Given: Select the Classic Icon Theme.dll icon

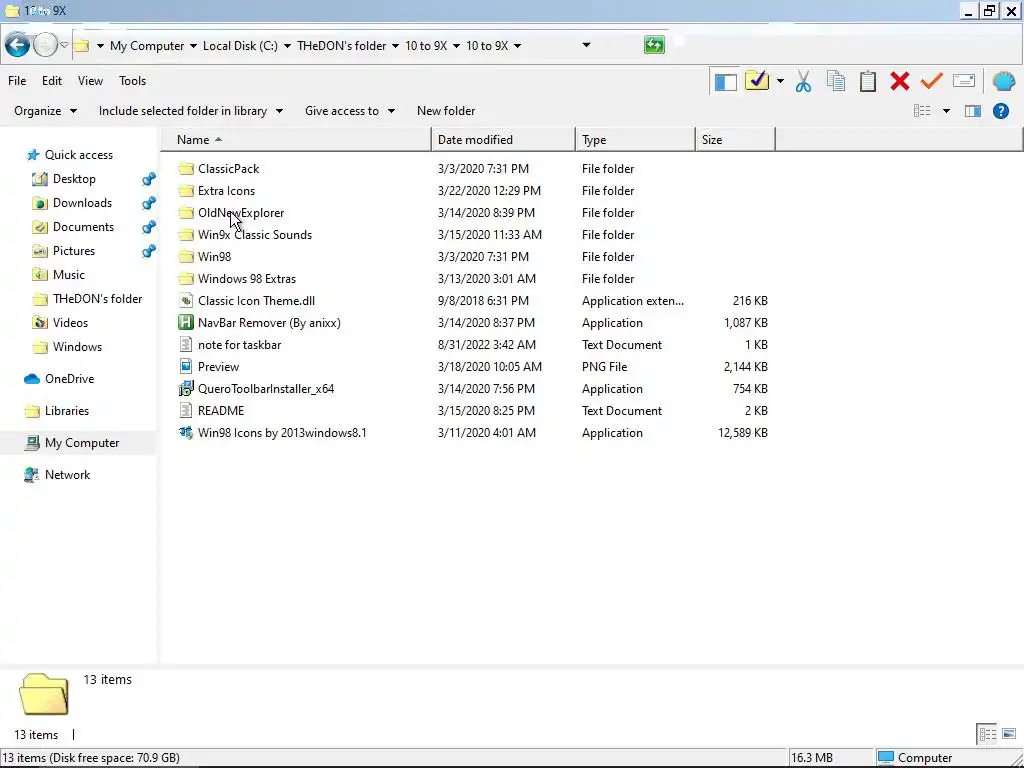Looking at the screenshot, I should [186, 300].
